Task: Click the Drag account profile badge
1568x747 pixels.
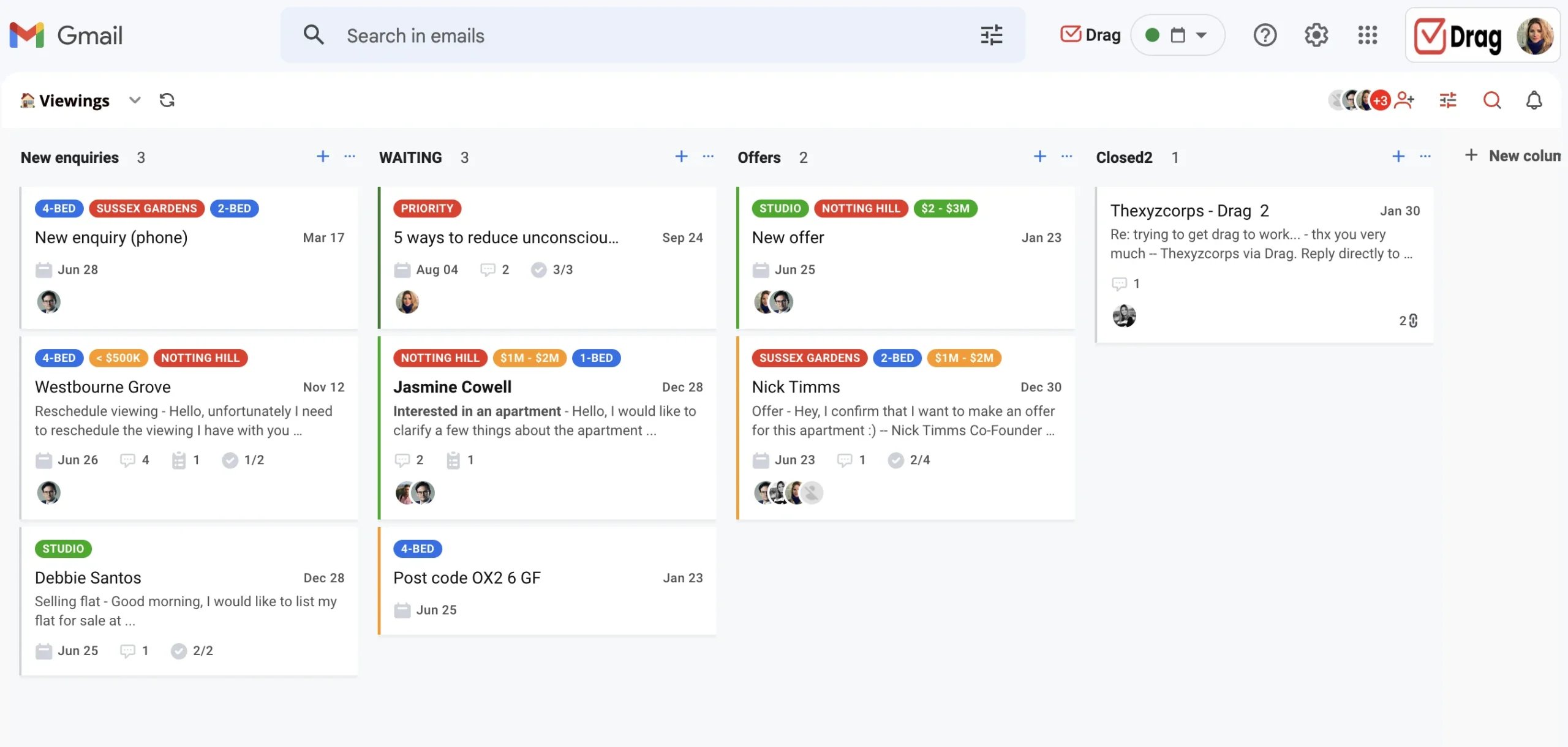Action: [x=1483, y=36]
